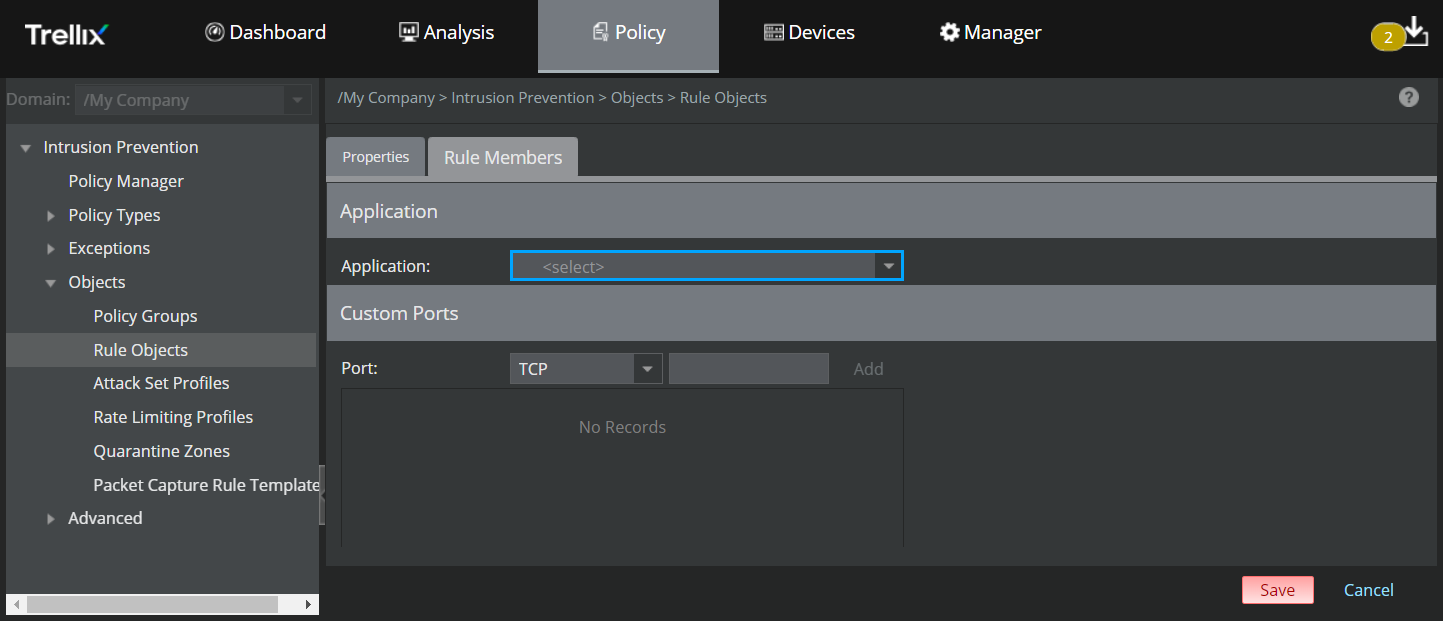The width and height of the screenshot is (1443, 621).
Task: Click the Devices rack icon
Action: pos(774,33)
